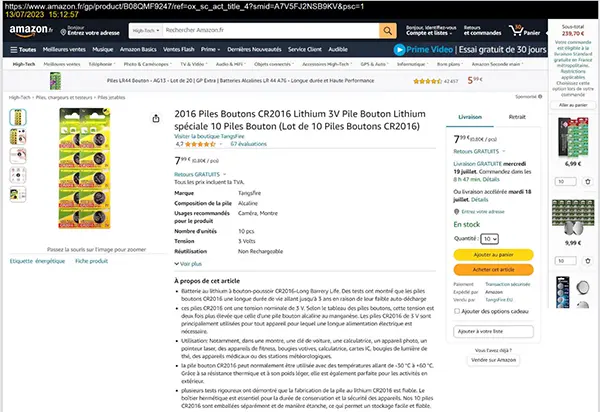Open Amazon Basics nav item
This screenshot has height=412, width=600.
tap(138, 50)
